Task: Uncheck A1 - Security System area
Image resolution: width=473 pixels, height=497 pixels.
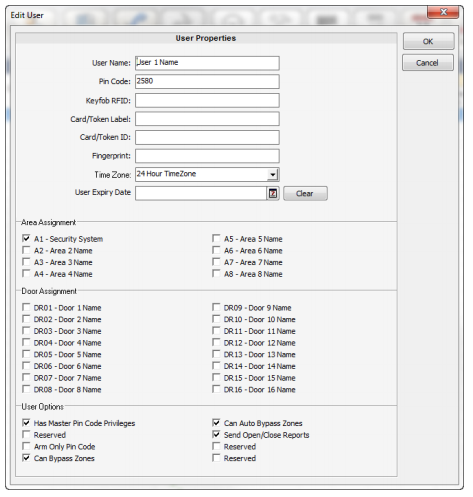Action: (x=26, y=238)
